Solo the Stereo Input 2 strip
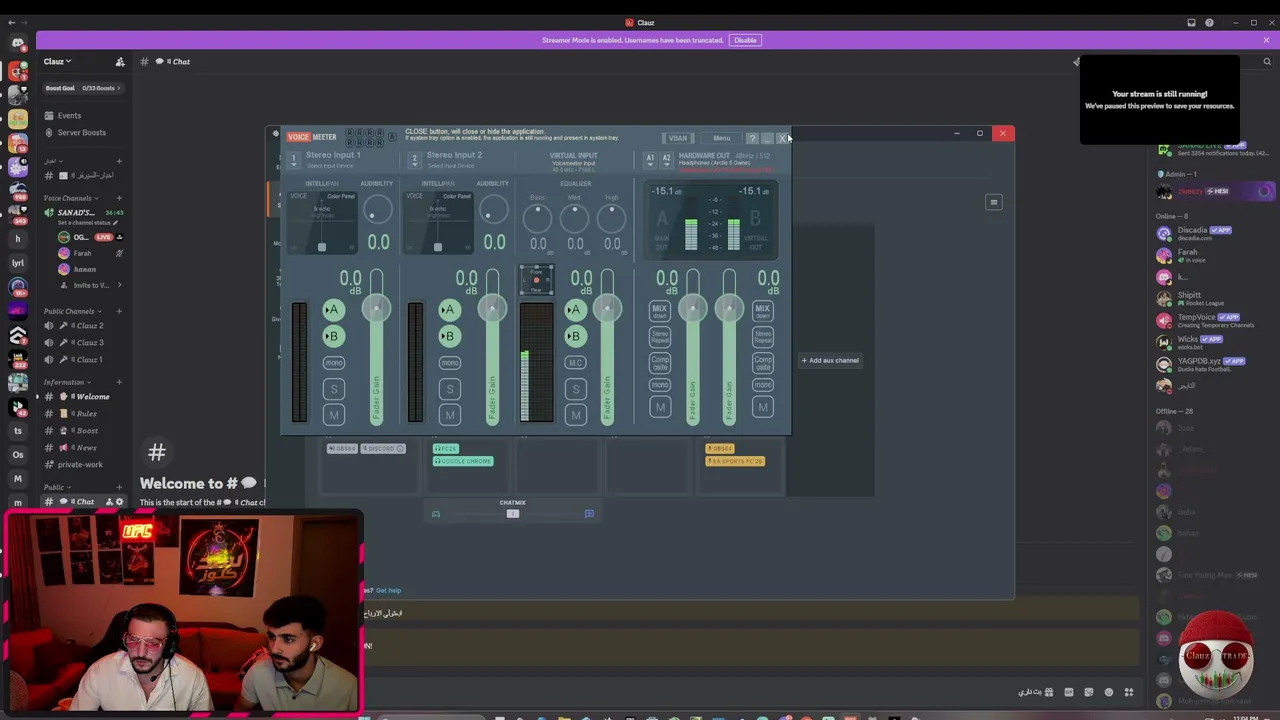 [x=450, y=389]
